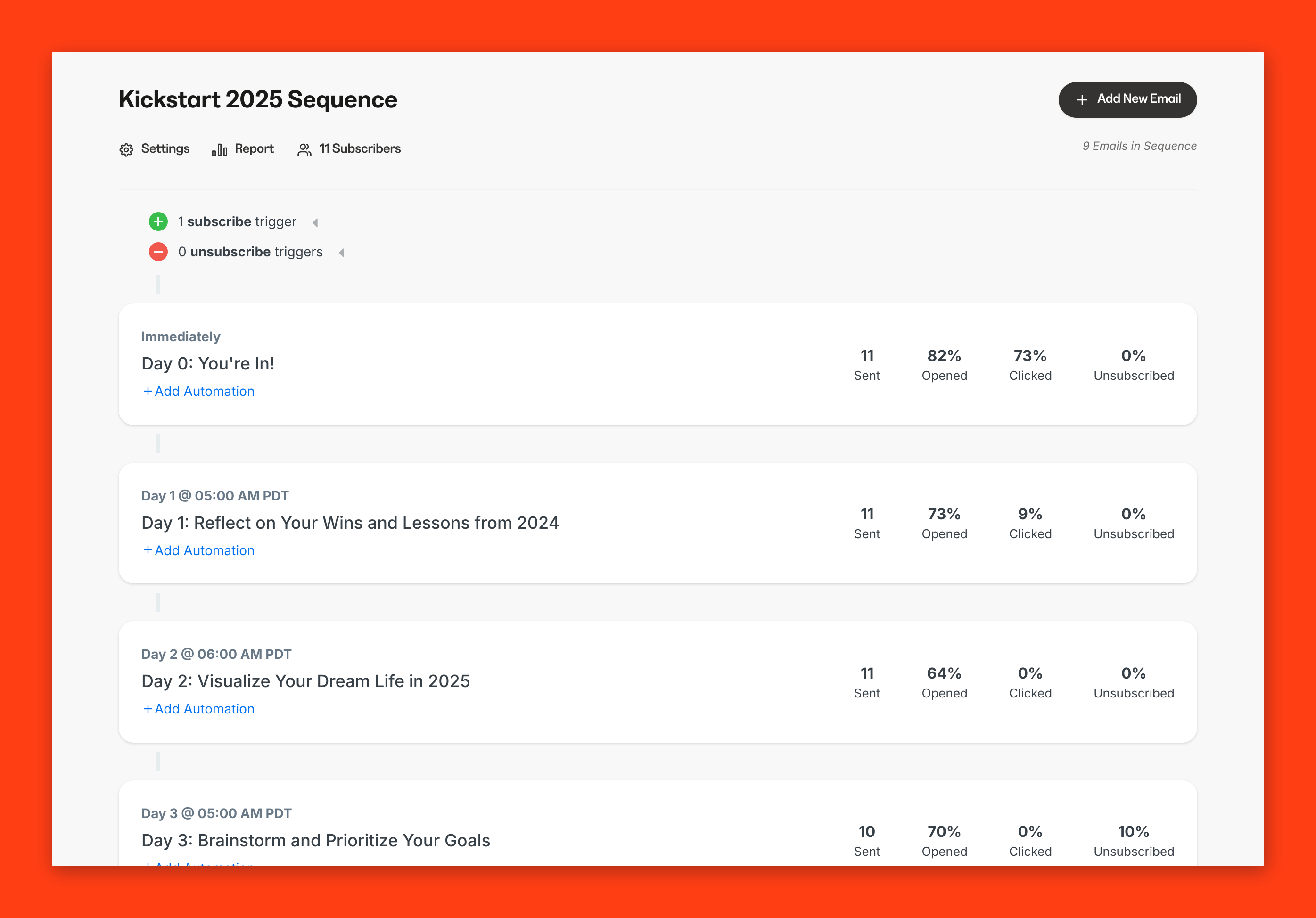Open the Settings menu item
Image resolution: width=1316 pixels, height=918 pixels.
tap(165, 148)
